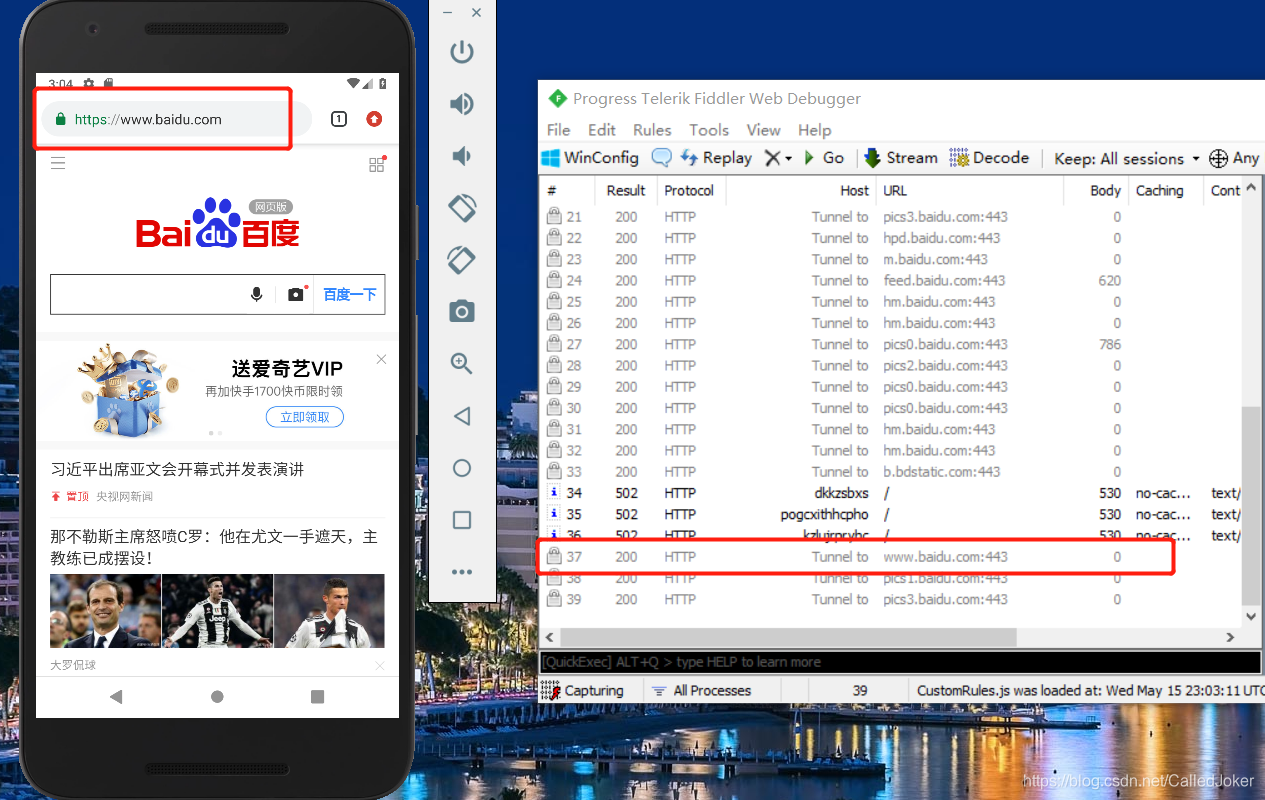Click the Any Process target icon
This screenshot has width=1265, height=800.
1234,158
